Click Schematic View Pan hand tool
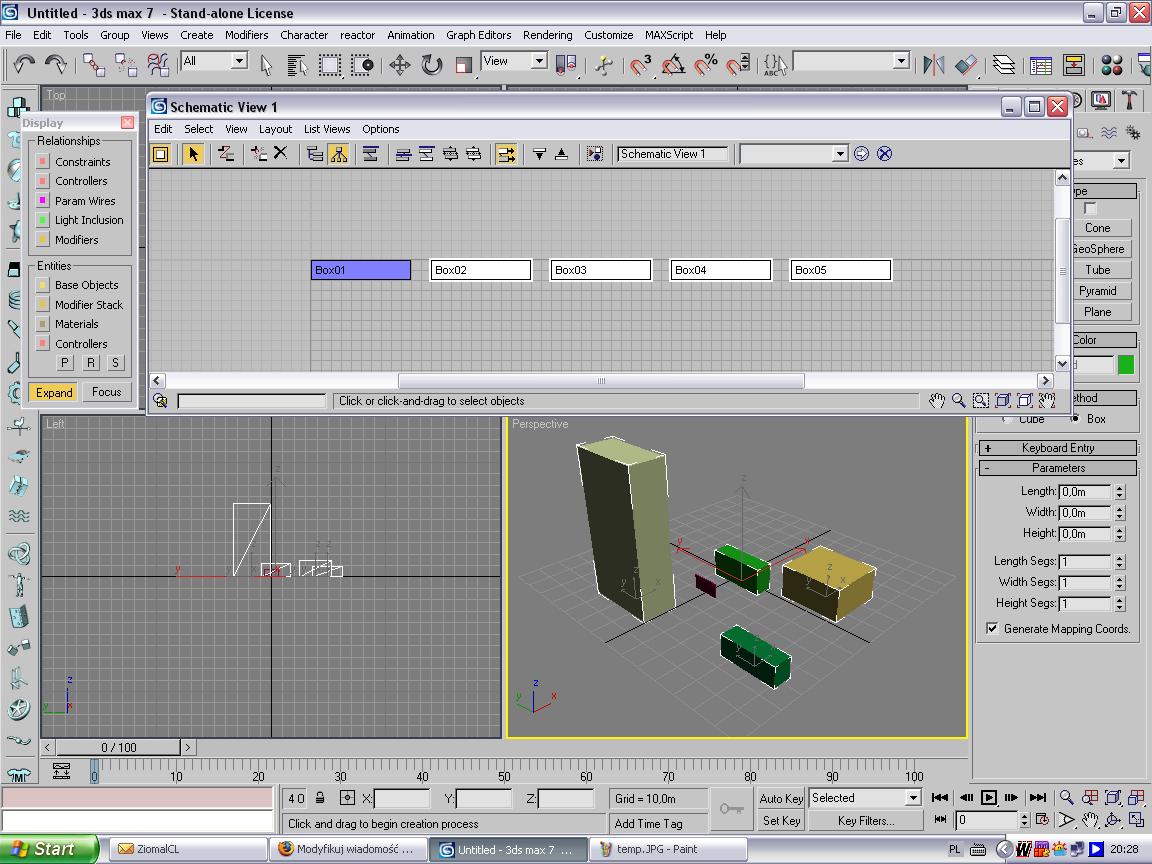 936,400
